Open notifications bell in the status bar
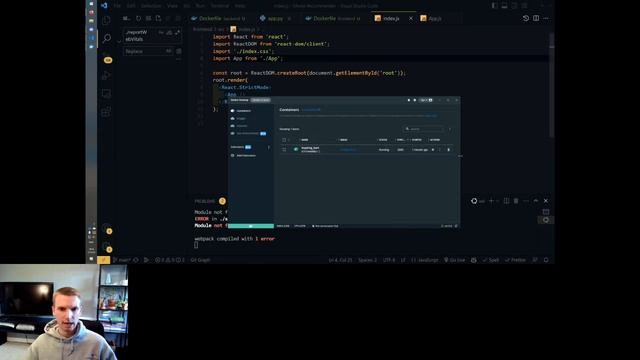This screenshot has width=640, height=360. pyautogui.click(x=546, y=260)
